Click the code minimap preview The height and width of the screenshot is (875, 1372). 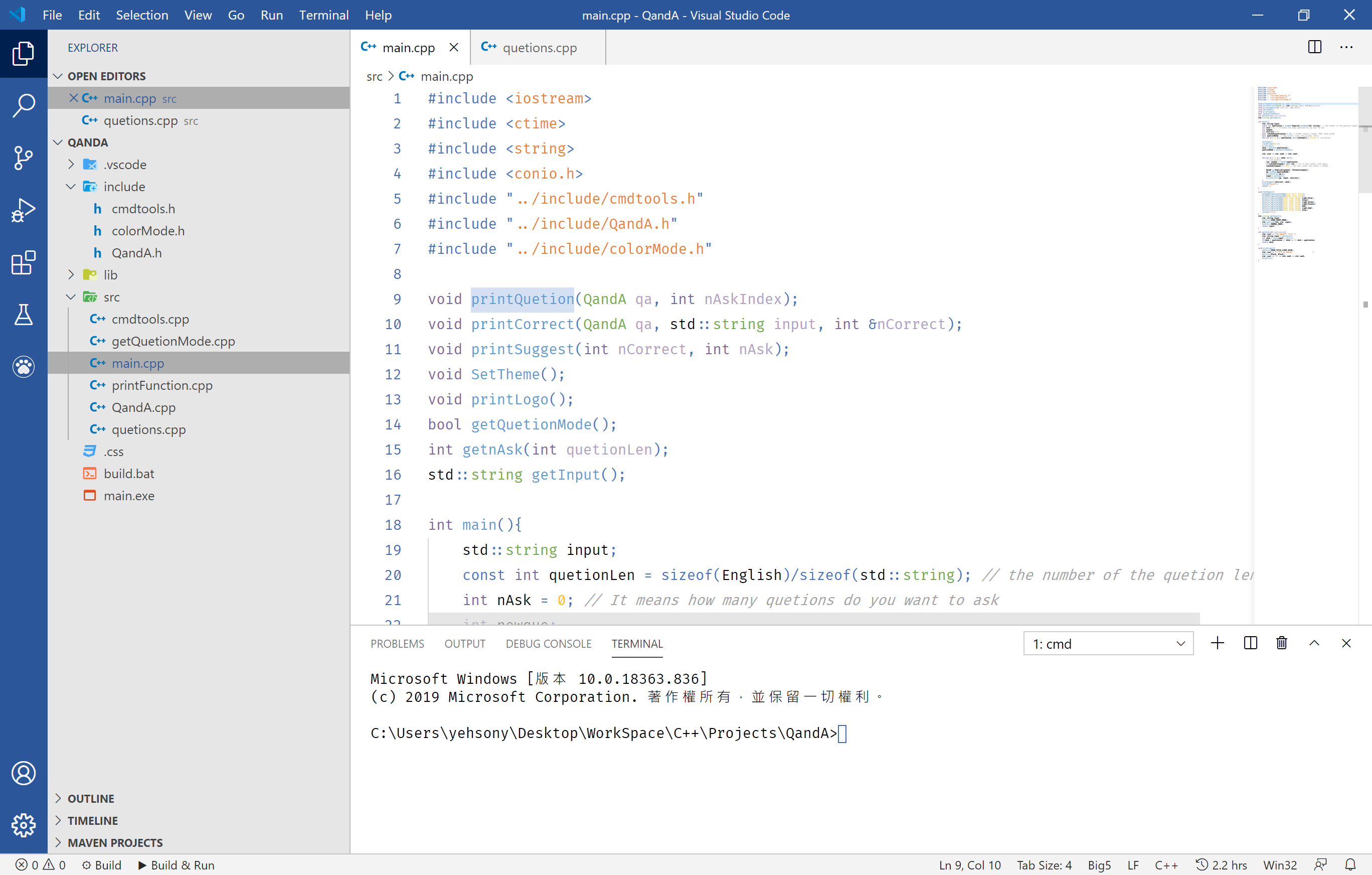tap(1305, 171)
